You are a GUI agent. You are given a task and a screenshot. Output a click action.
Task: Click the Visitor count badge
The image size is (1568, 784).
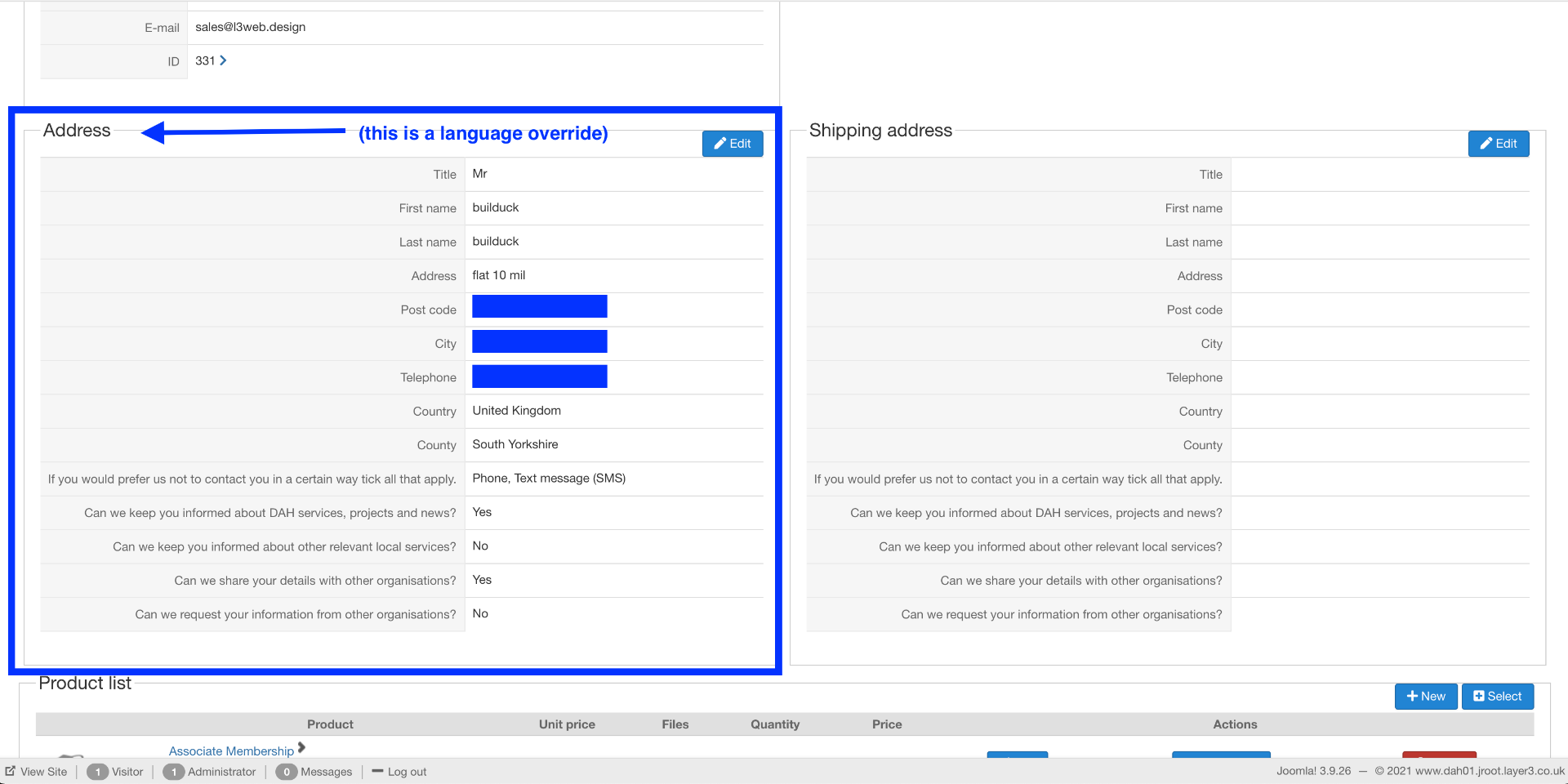click(97, 772)
